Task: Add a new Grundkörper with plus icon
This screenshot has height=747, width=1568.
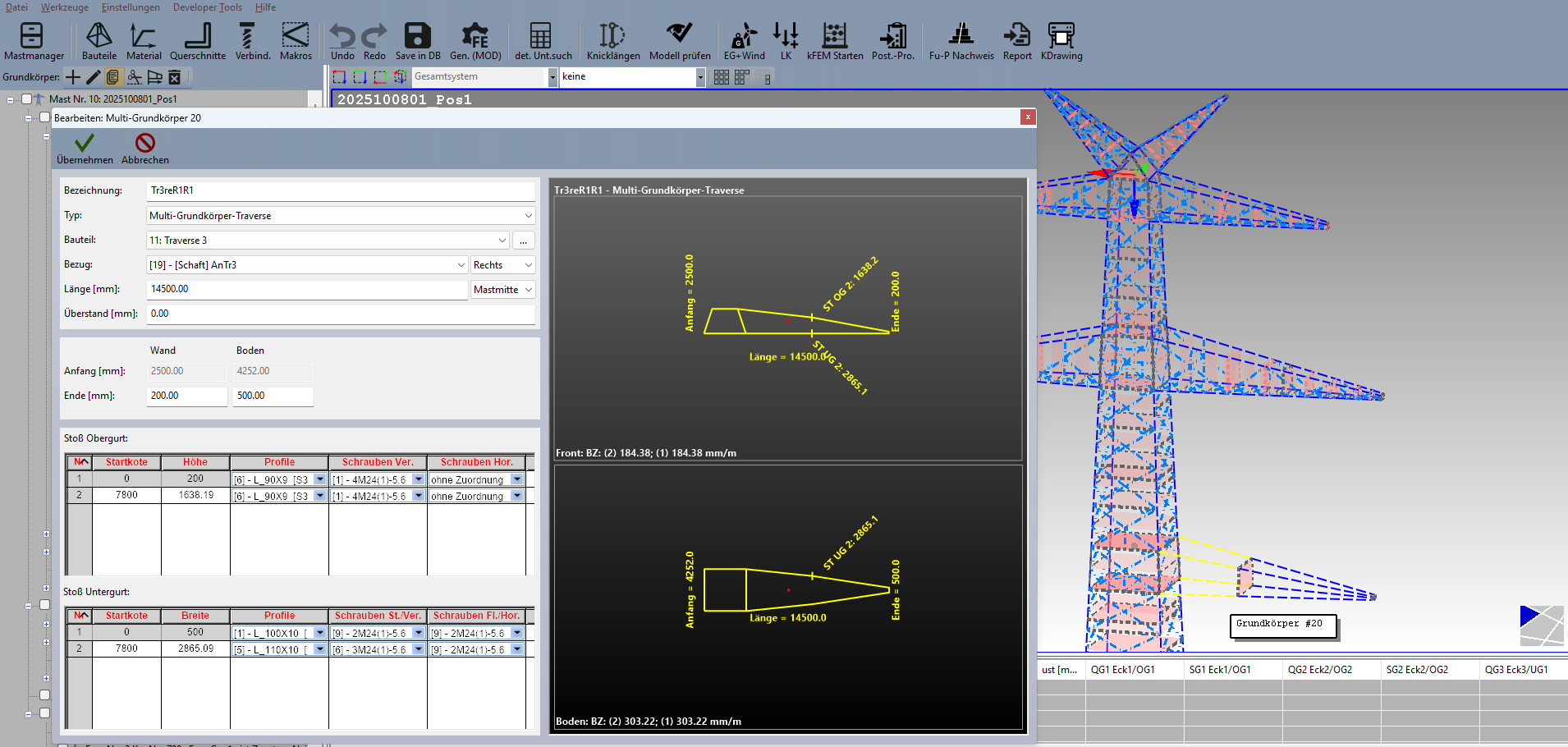Action: click(73, 77)
